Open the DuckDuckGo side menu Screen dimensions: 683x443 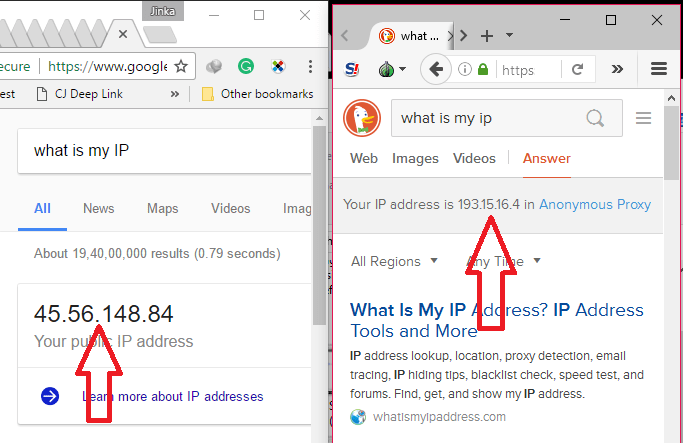[x=643, y=118]
